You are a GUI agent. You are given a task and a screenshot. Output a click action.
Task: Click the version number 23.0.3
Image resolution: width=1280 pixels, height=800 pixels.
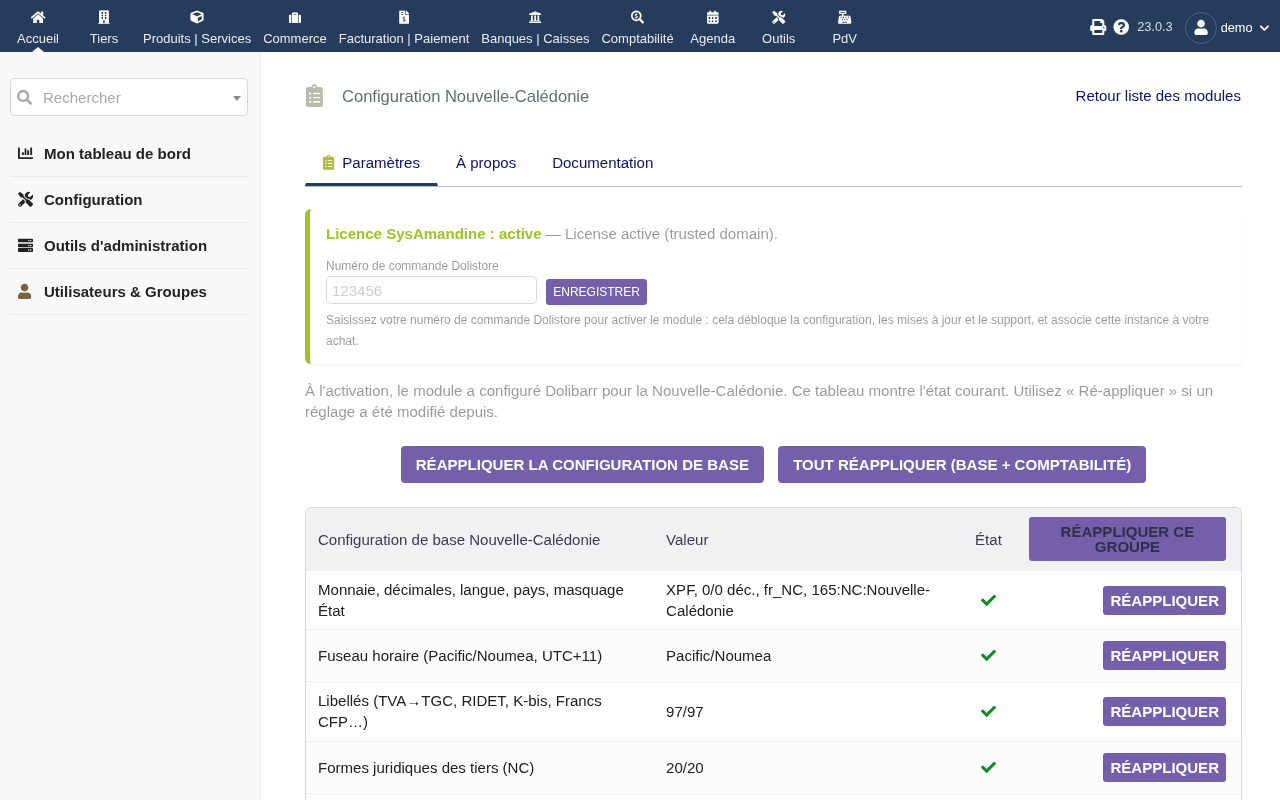tap(1155, 27)
